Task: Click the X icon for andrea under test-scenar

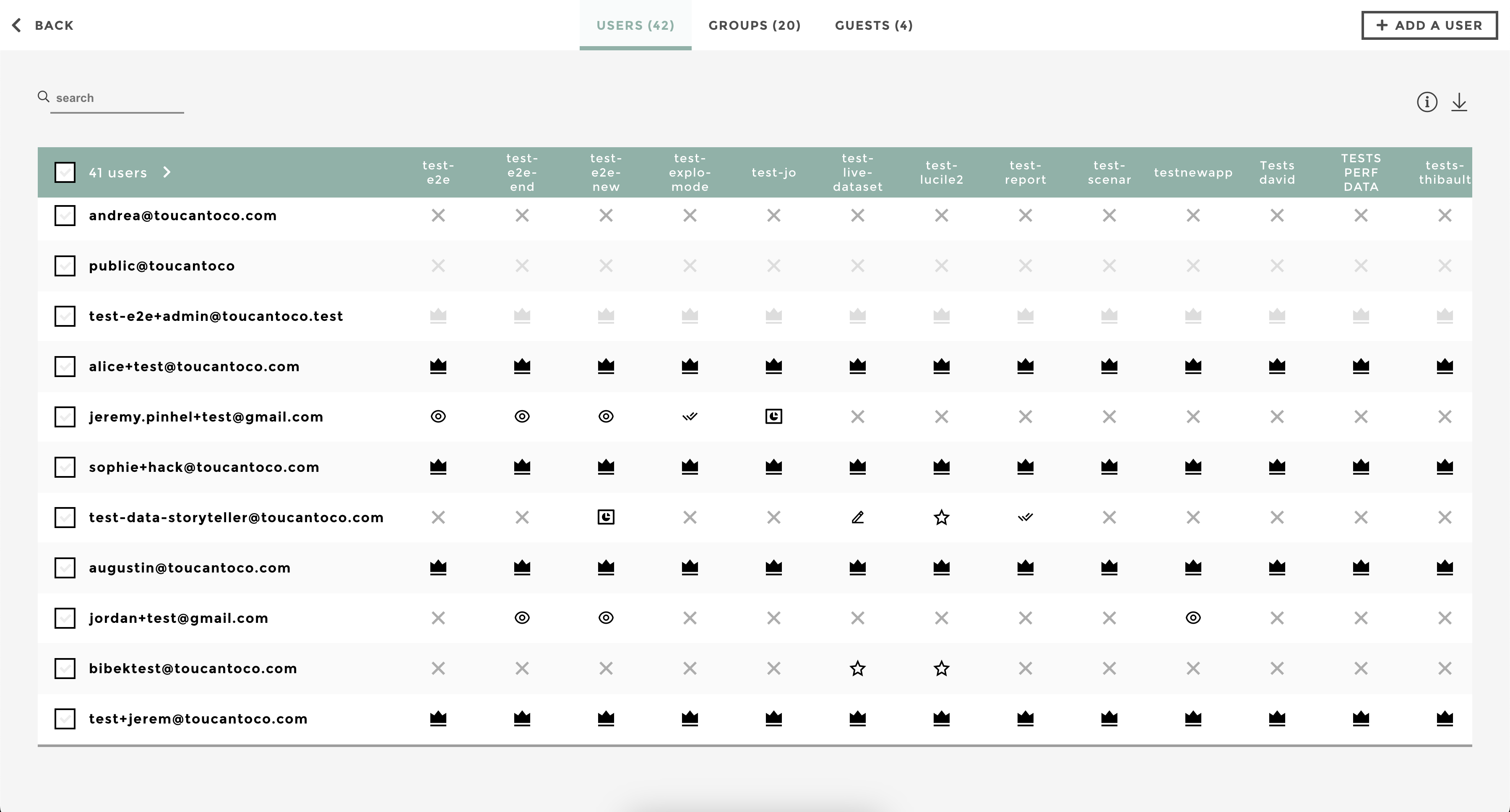Action: (1109, 216)
